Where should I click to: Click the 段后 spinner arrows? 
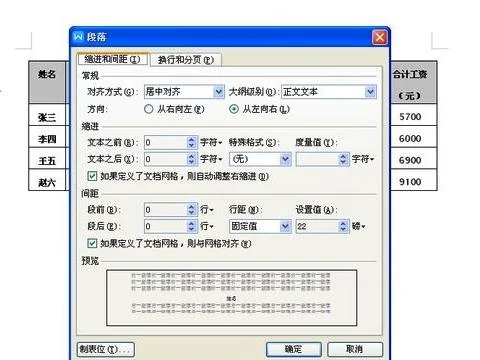[191, 226]
